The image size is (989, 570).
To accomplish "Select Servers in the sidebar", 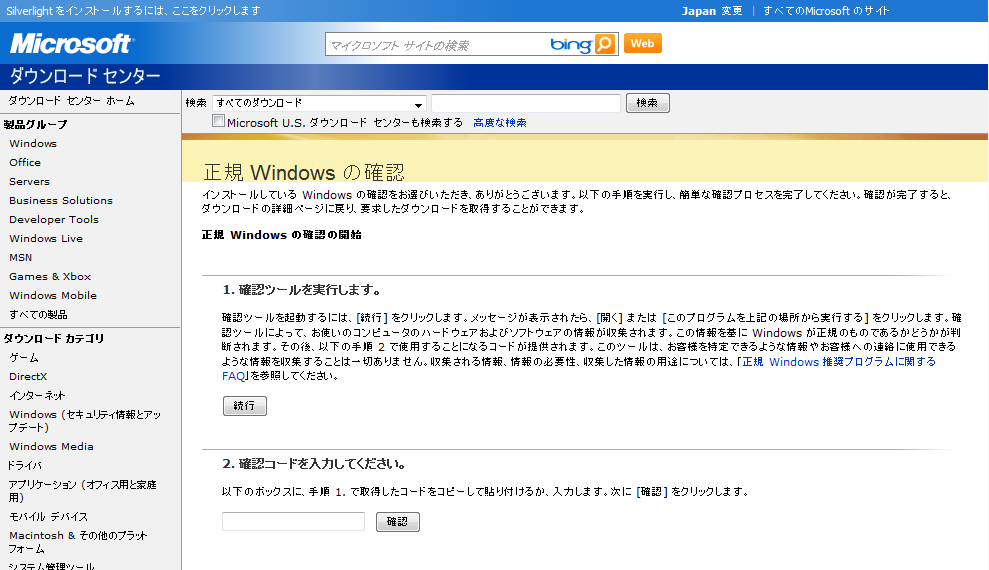I will [x=29, y=182].
